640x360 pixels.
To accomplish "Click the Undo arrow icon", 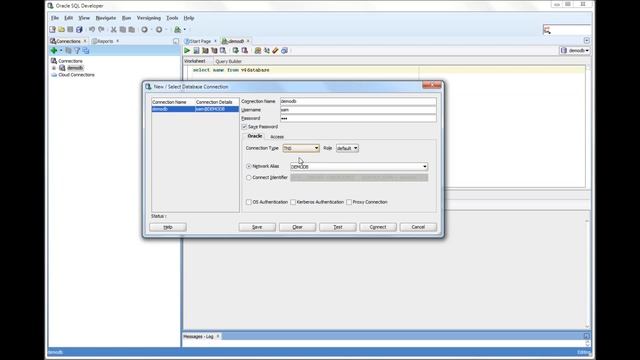I will (x=92, y=29).
